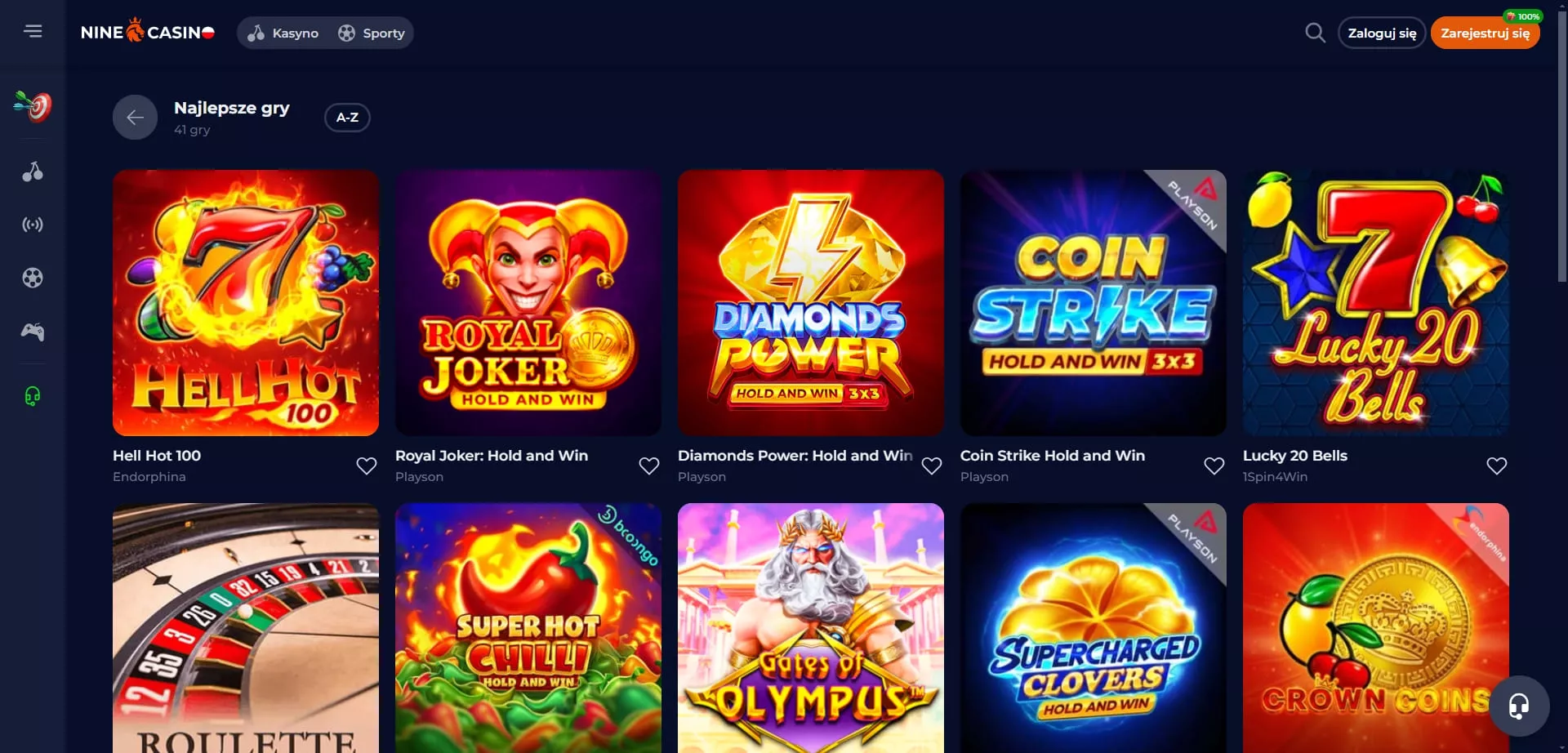The image size is (1568, 753).
Task: Open the Coin Strike Hold and Win thumbnail
Action: (1094, 303)
